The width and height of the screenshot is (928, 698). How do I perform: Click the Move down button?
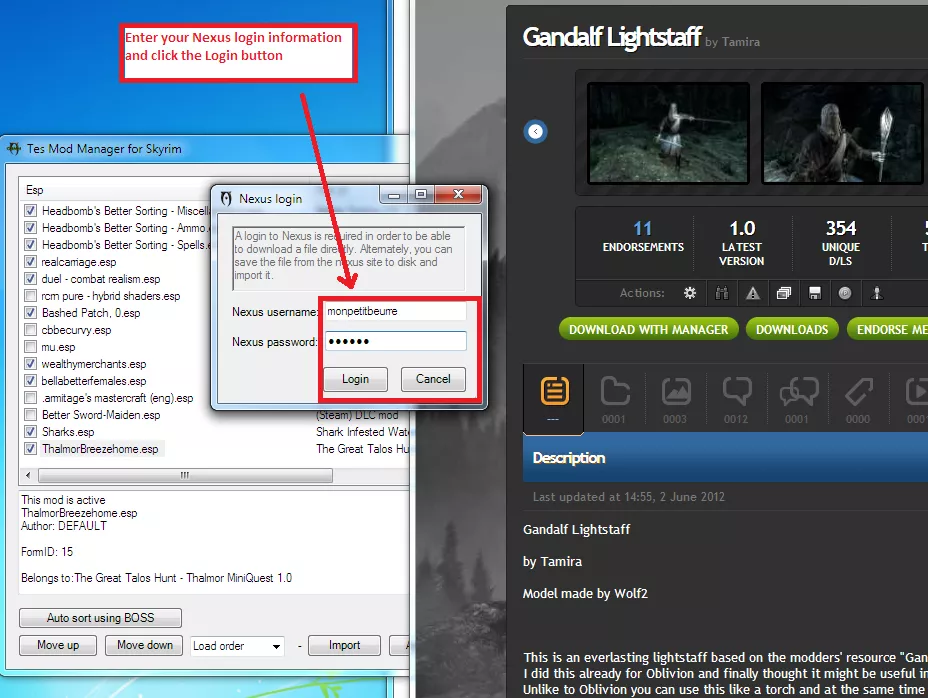[145, 645]
